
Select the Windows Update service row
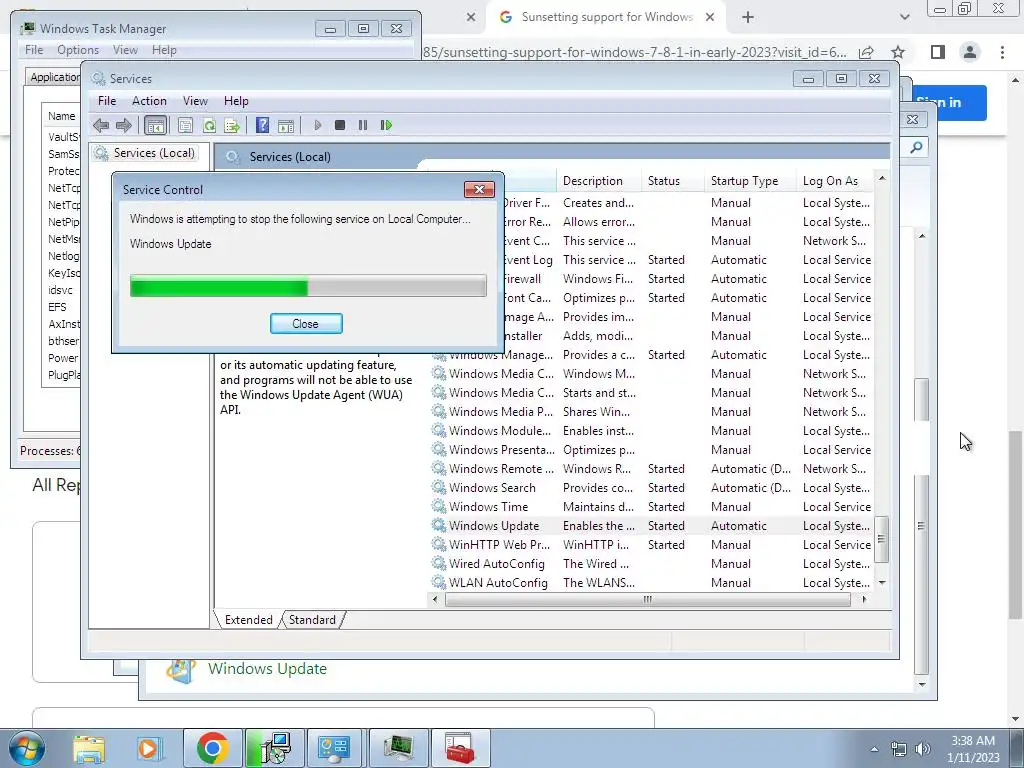pyautogui.click(x=652, y=526)
